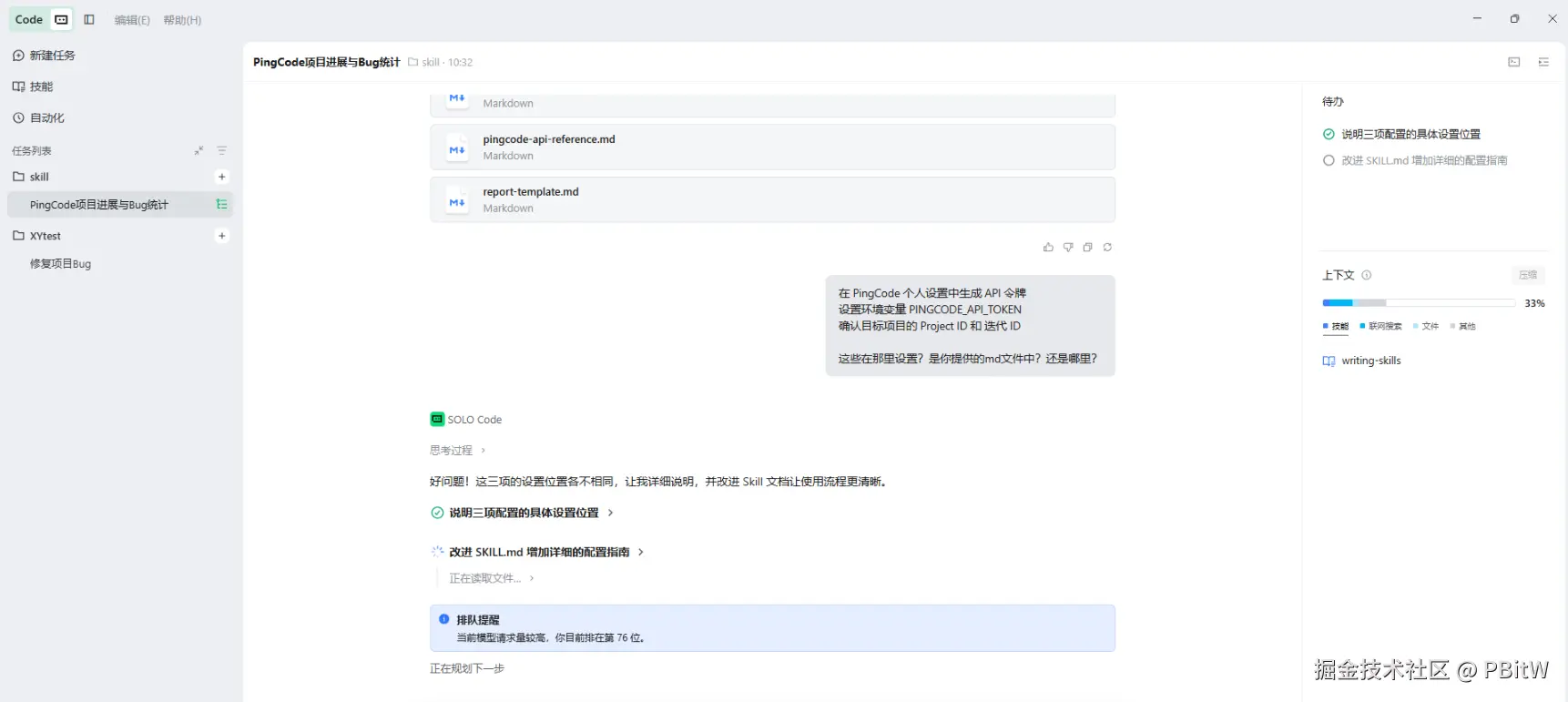Screen dimensions: 1568x702
Task: Add a new task to the skill folder
Action: click(221, 177)
